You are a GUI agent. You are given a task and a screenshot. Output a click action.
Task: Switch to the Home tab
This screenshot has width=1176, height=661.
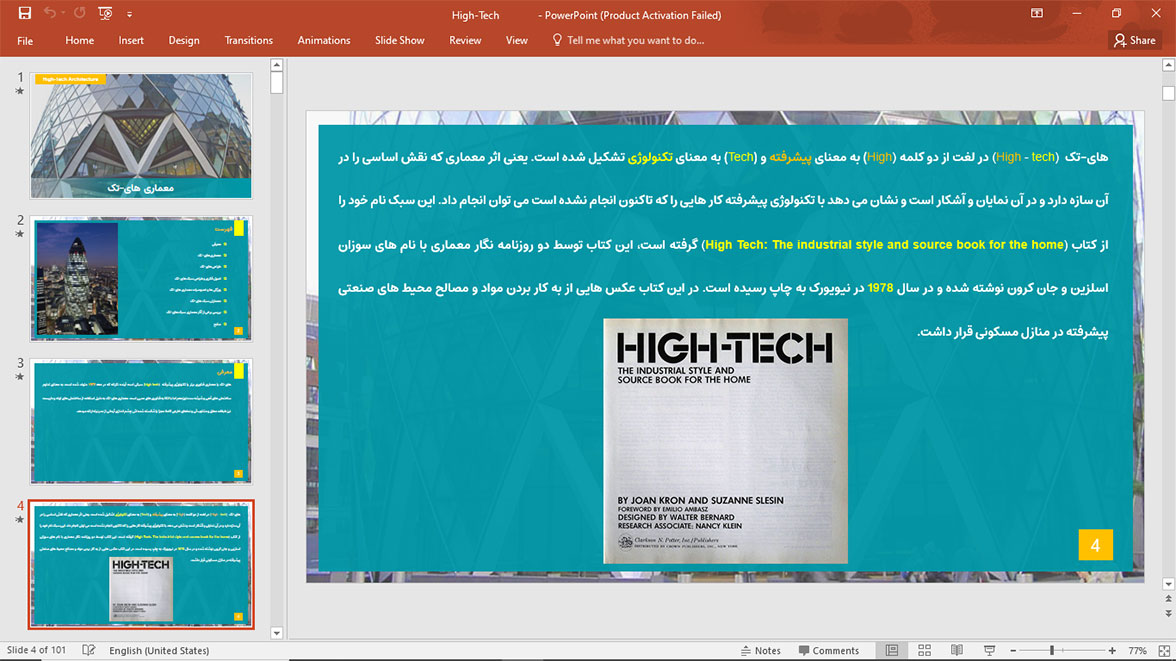80,41
